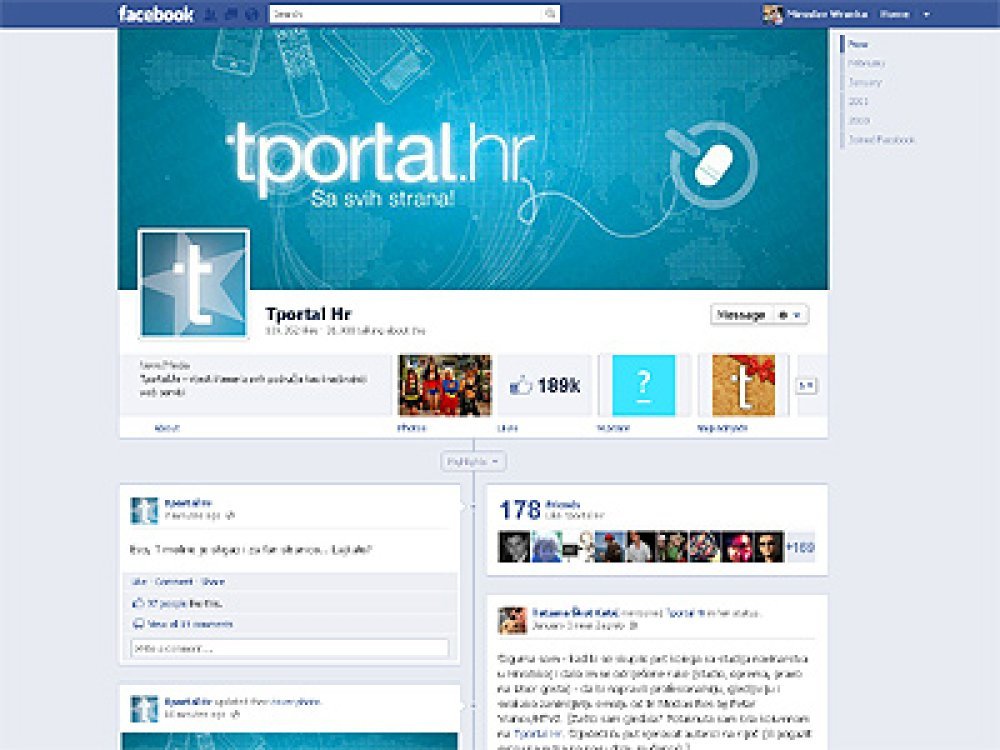Click the Message button
The width and height of the screenshot is (1000, 750).
(741, 315)
